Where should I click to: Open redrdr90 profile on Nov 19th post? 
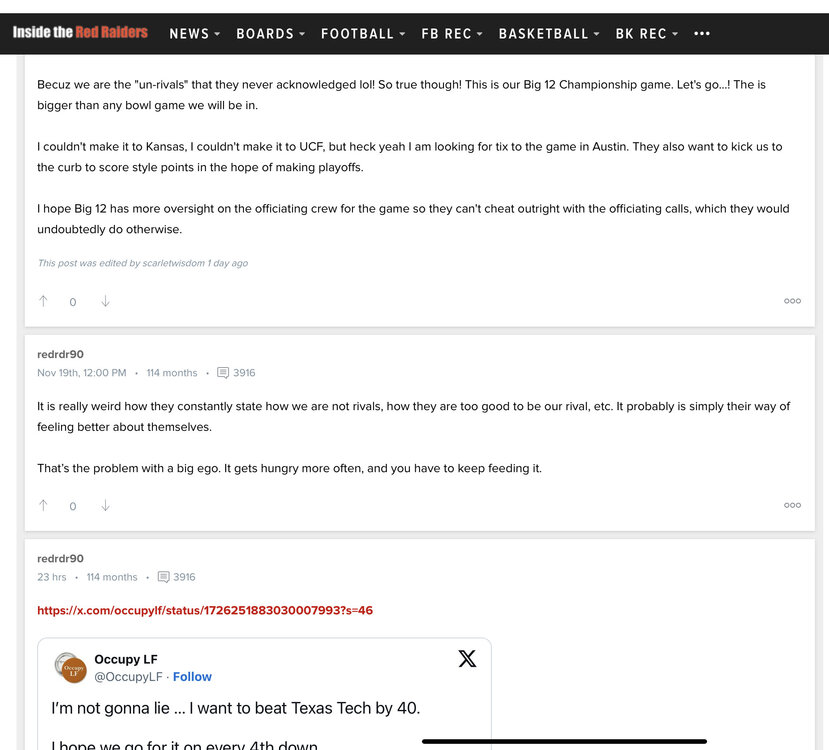[60, 354]
